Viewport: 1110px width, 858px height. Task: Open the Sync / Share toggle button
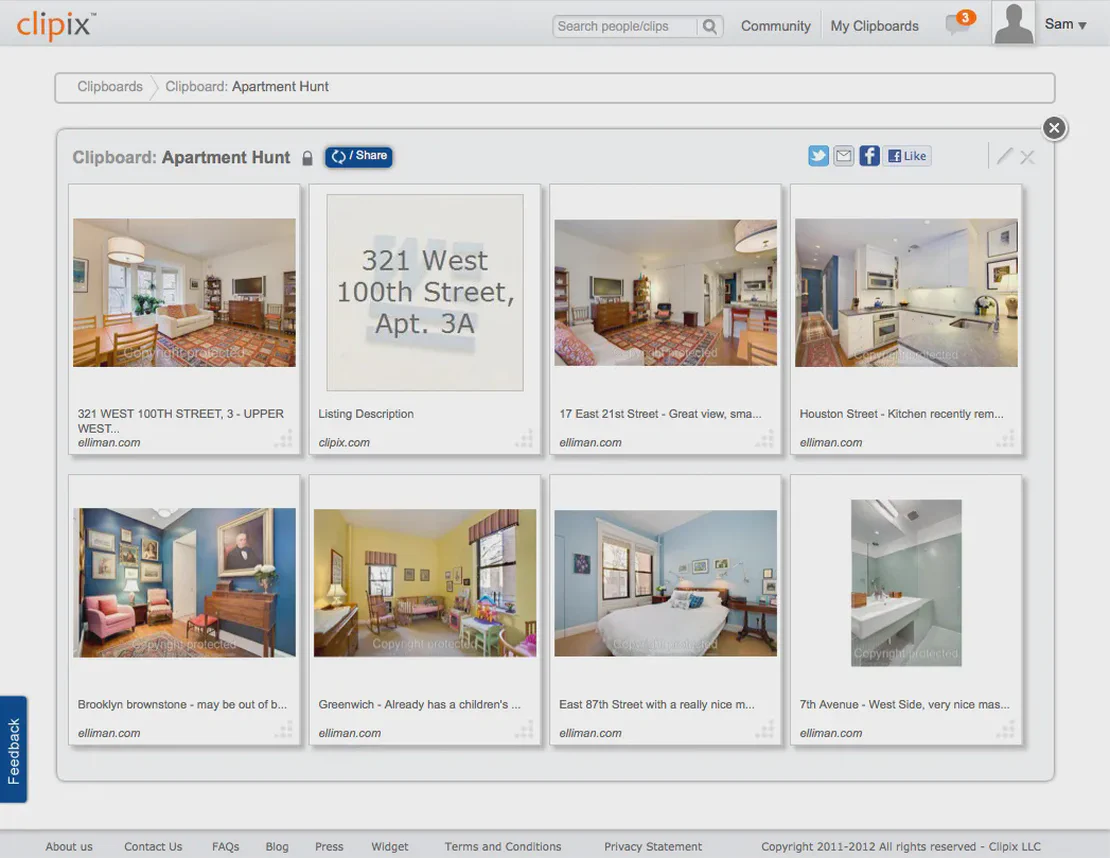358,156
